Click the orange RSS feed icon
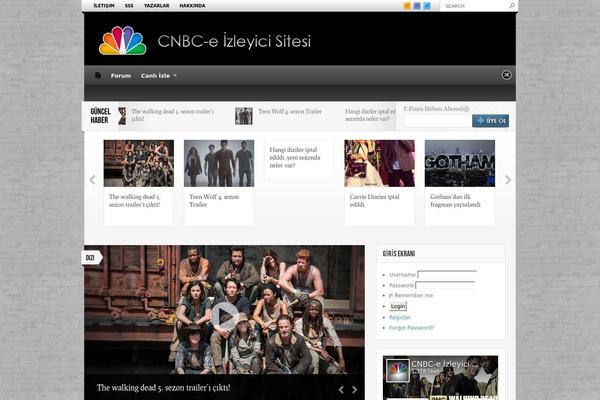The image size is (600, 400). (x=407, y=6)
